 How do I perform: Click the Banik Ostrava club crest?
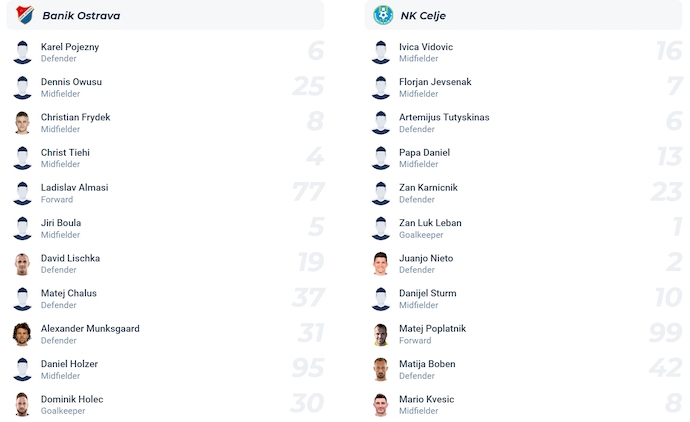(24, 15)
